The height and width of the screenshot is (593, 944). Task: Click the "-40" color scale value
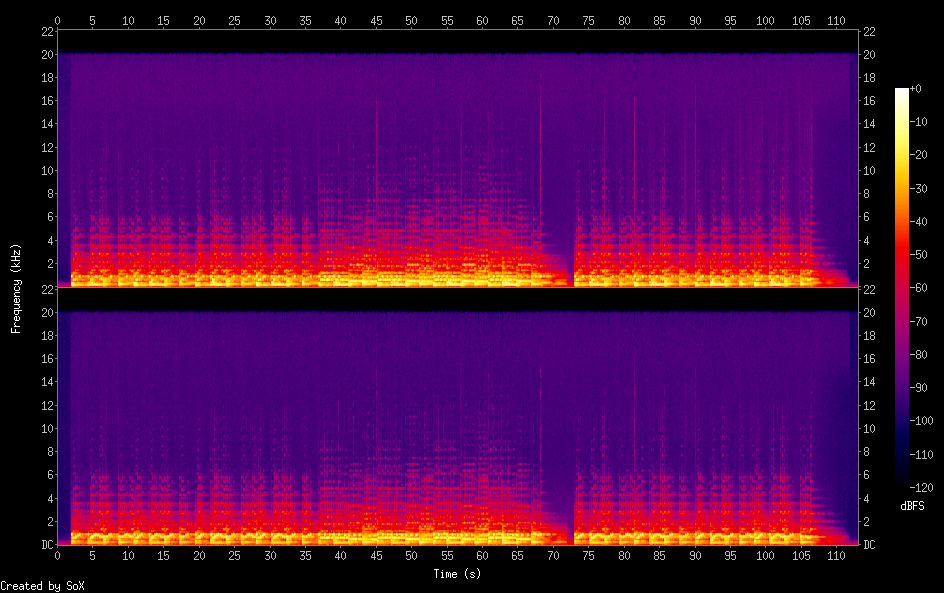[918, 222]
